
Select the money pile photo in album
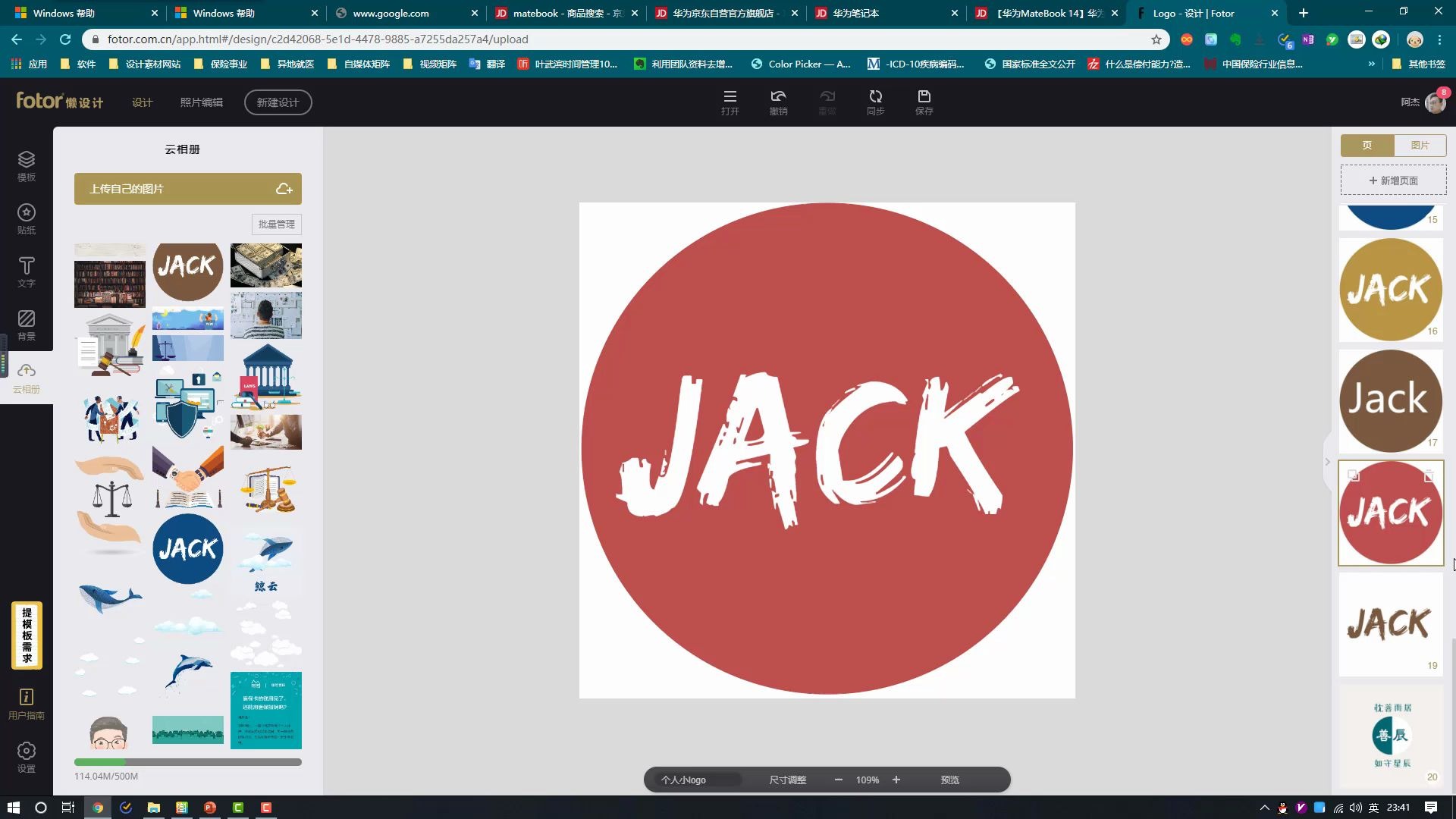[x=266, y=265]
